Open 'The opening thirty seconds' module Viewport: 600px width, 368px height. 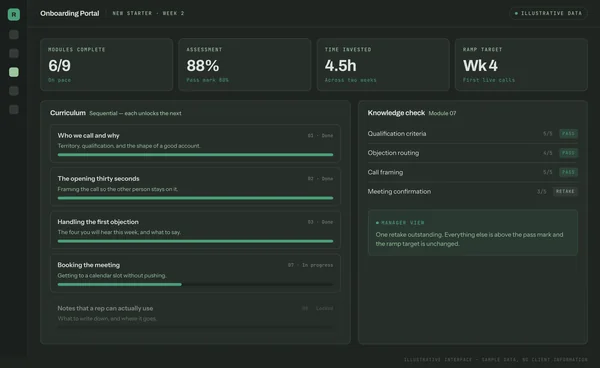(x=195, y=187)
